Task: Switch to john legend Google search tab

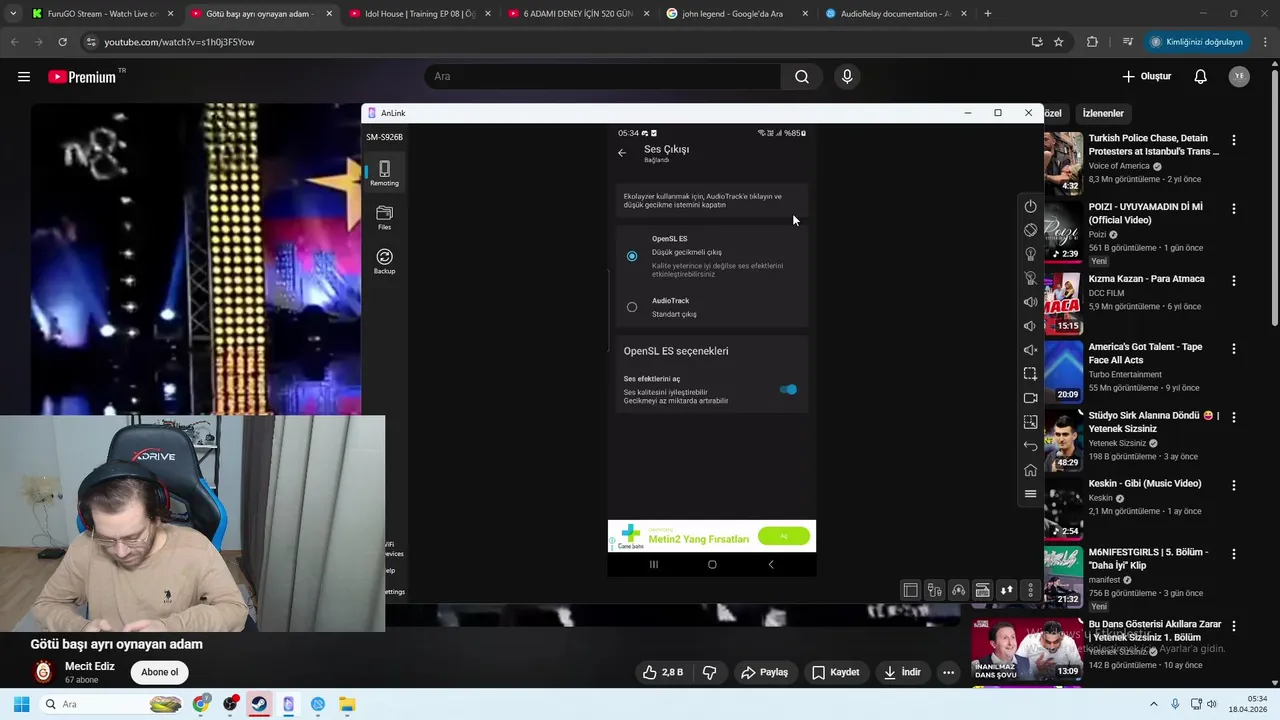Action: click(737, 14)
